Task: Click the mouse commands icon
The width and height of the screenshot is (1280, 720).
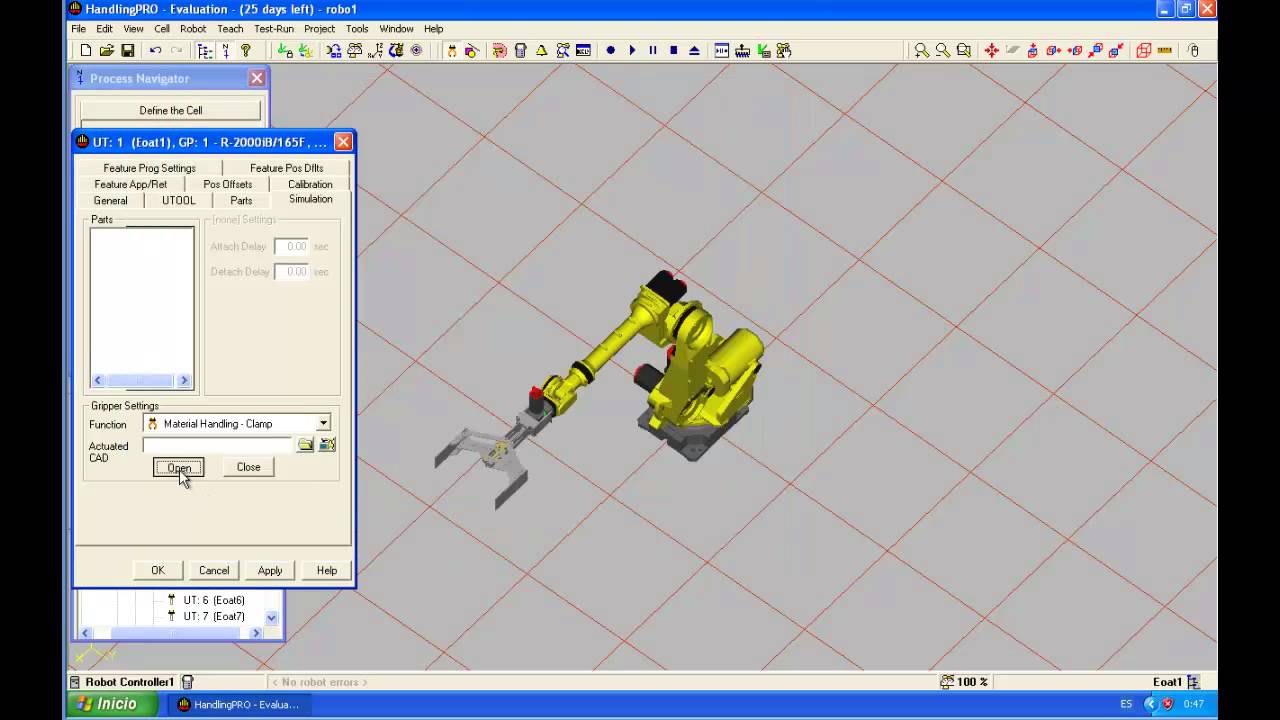Action: pyautogui.click(x=1193, y=50)
